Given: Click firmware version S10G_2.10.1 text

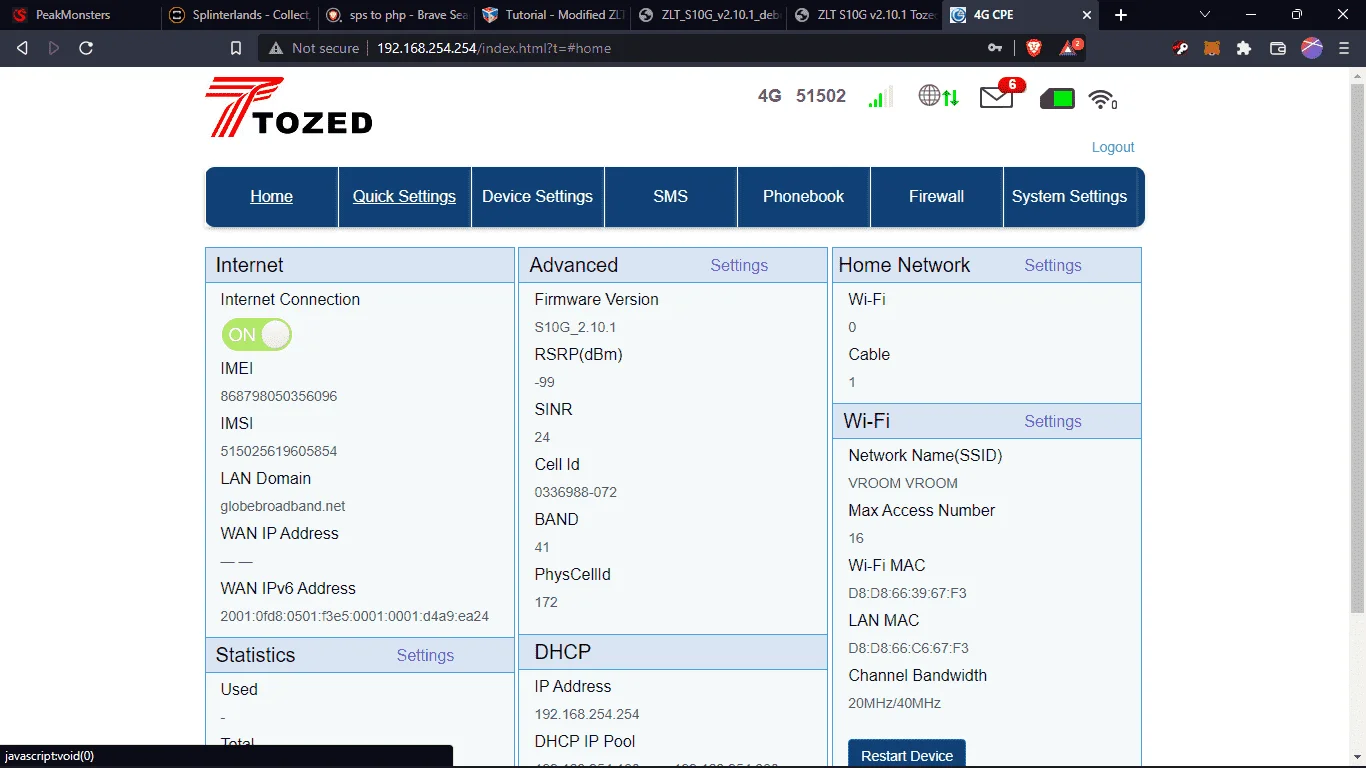Looking at the screenshot, I should (575, 327).
